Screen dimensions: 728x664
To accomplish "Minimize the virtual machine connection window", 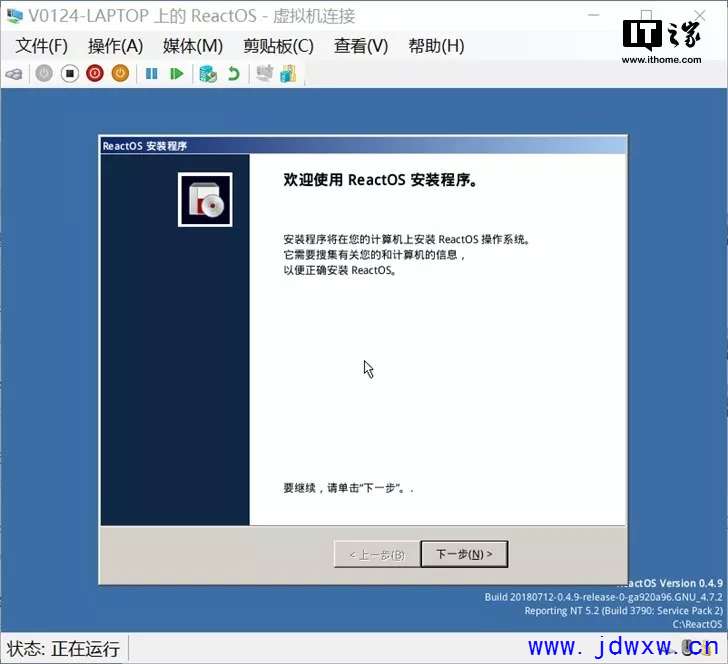I will pyautogui.click(x=593, y=15).
